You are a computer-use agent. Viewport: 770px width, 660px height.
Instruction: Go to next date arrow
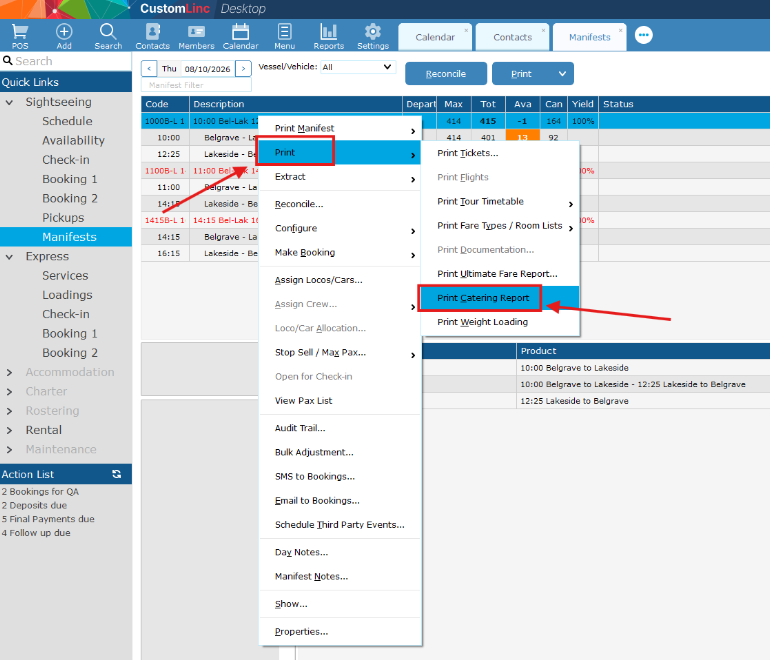[243, 69]
